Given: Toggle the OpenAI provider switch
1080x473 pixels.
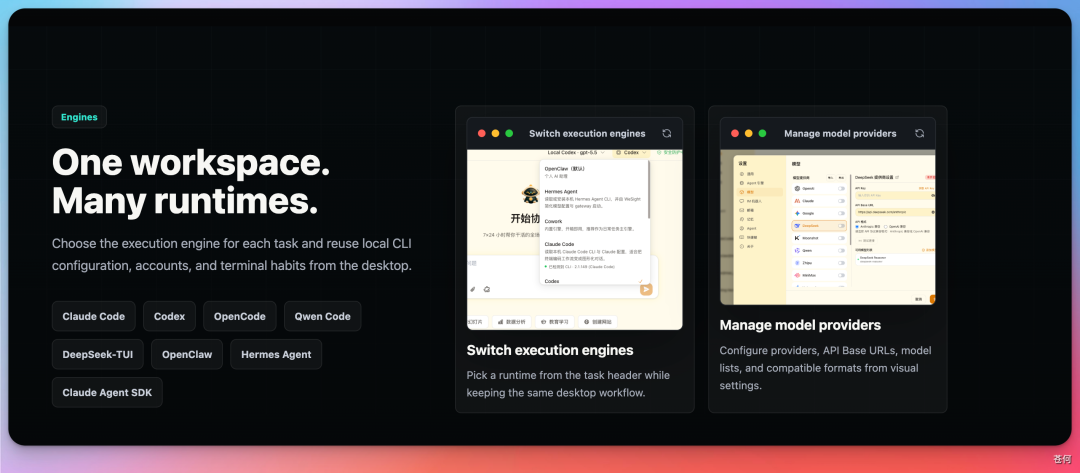Looking at the screenshot, I should click(841, 189).
